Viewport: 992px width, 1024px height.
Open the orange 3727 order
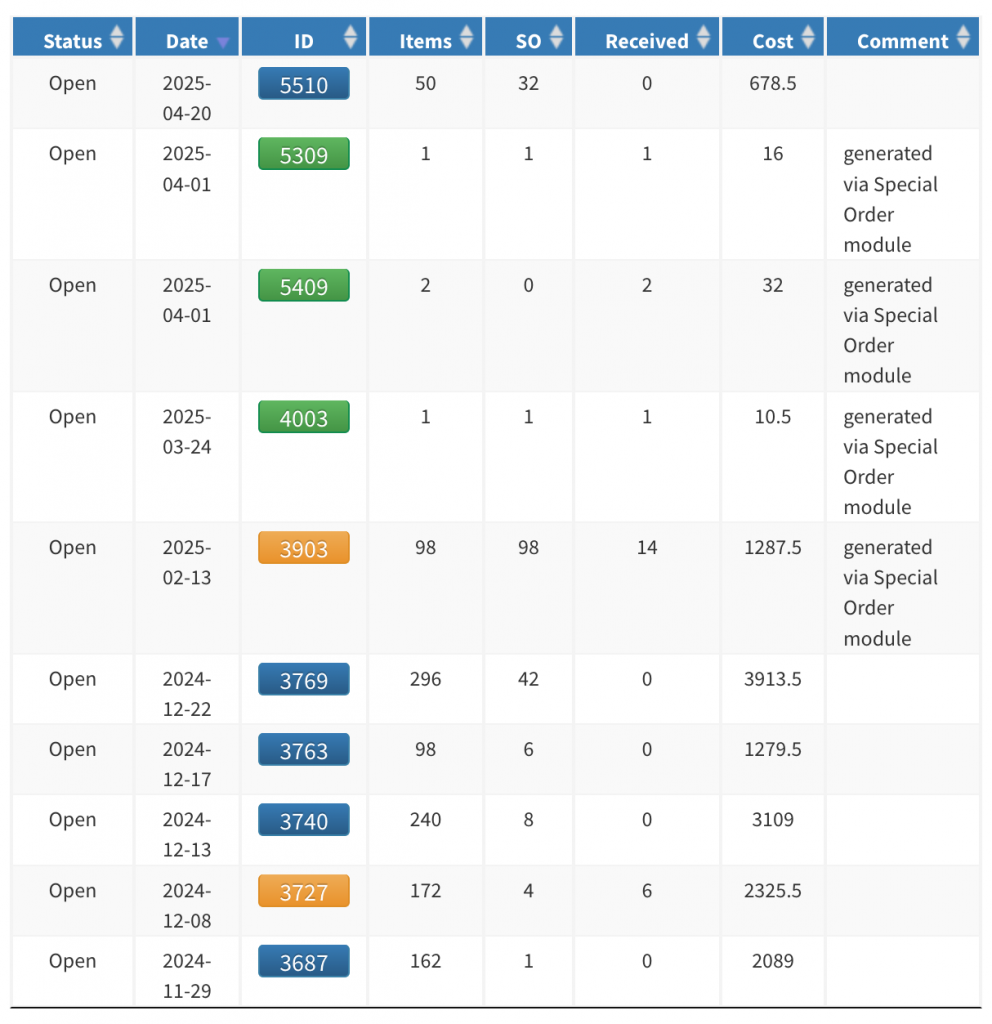(x=304, y=891)
